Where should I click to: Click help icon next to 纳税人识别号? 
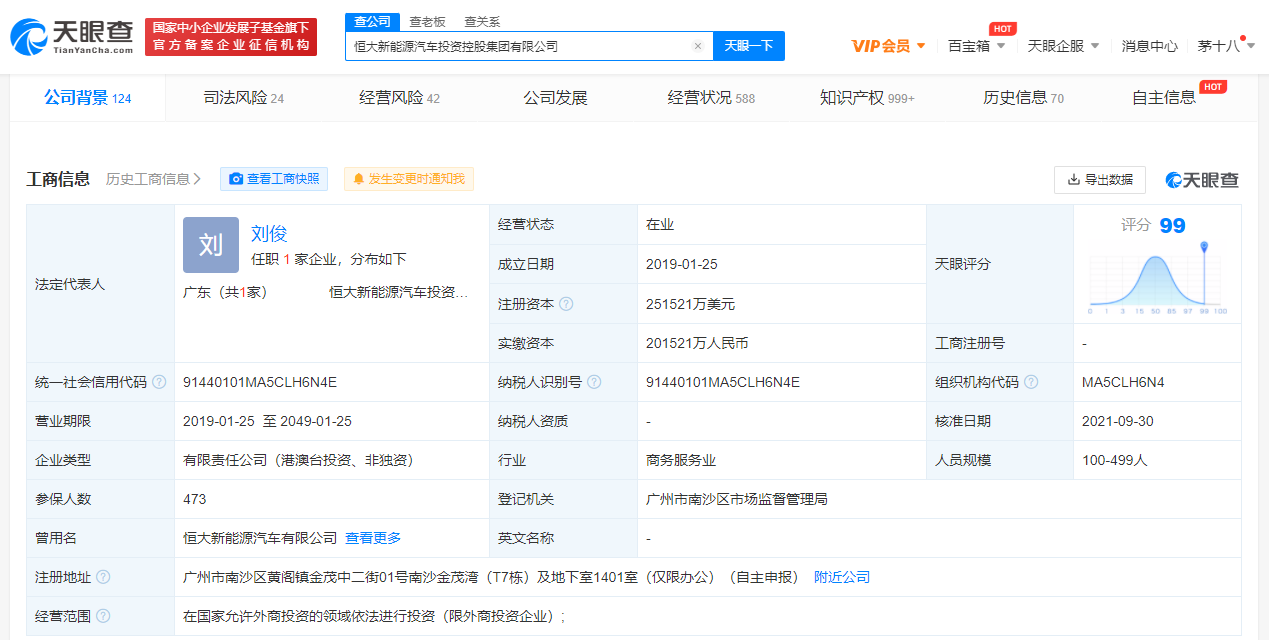tap(594, 382)
